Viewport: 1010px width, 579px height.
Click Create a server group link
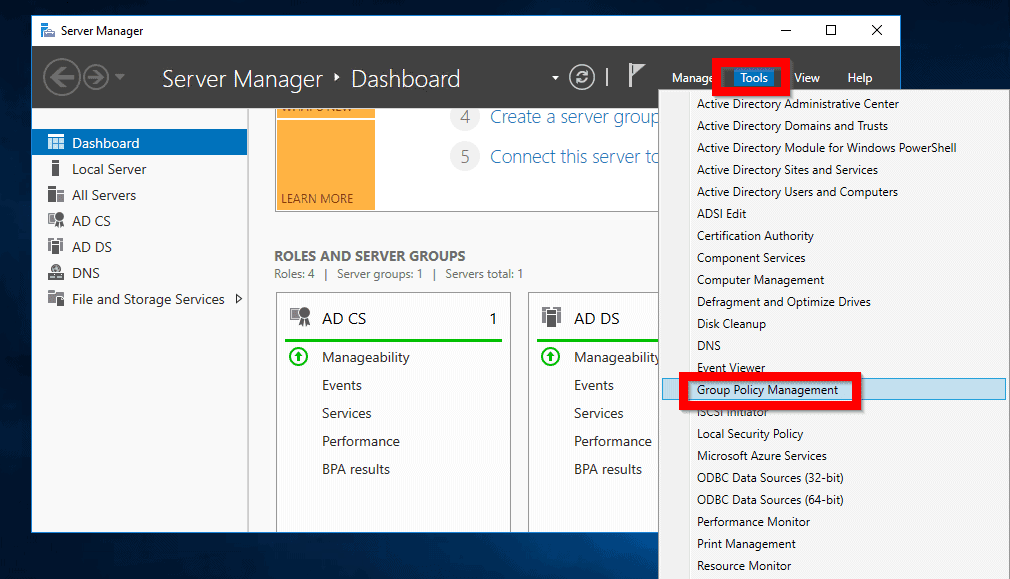[573, 117]
